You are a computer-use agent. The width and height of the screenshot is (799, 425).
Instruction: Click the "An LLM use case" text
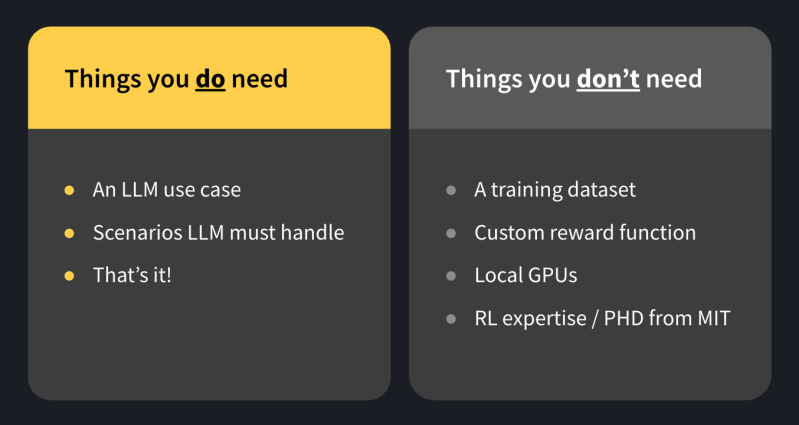pyautogui.click(x=167, y=189)
